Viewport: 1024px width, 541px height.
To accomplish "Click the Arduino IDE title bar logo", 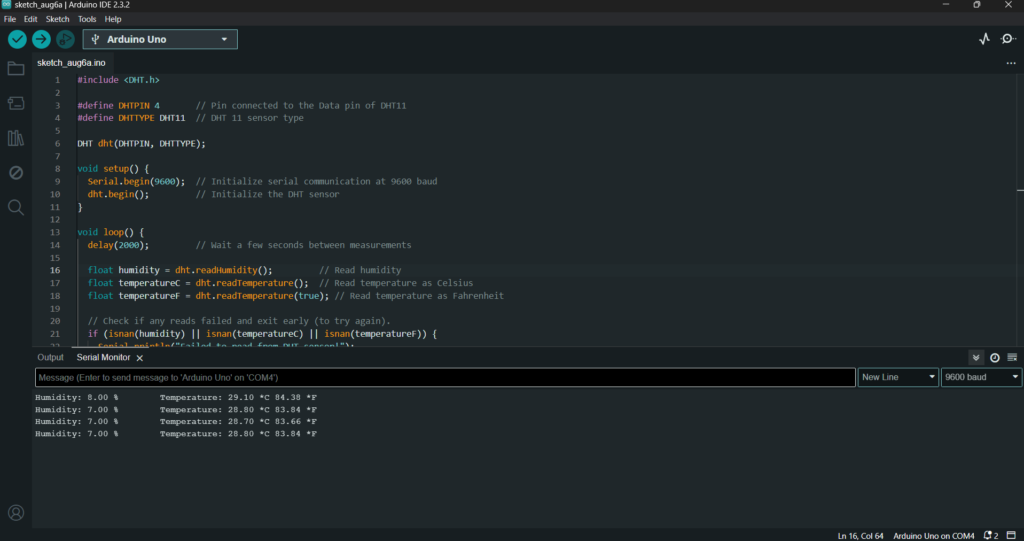I will [6, 5].
